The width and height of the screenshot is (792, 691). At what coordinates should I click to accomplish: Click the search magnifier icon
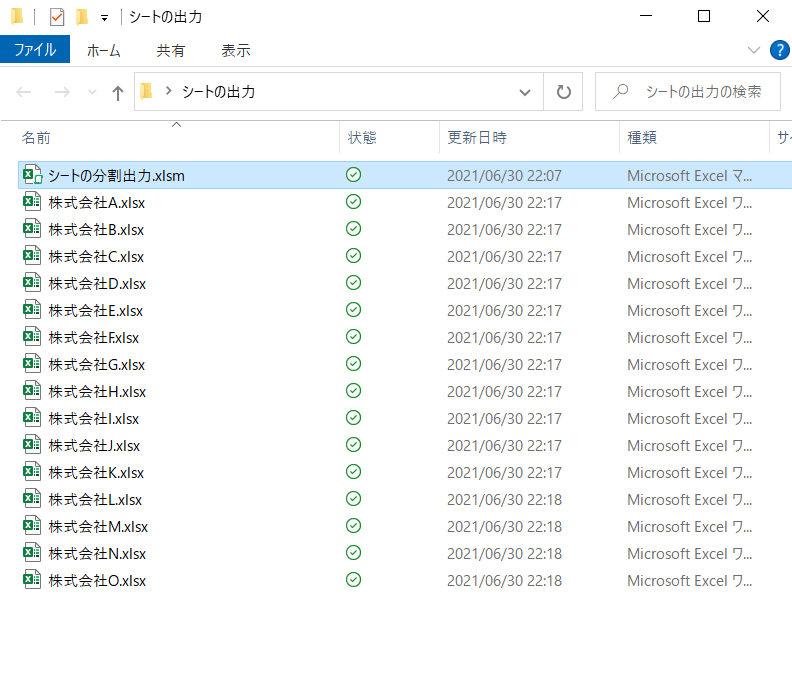tap(620, 91)
